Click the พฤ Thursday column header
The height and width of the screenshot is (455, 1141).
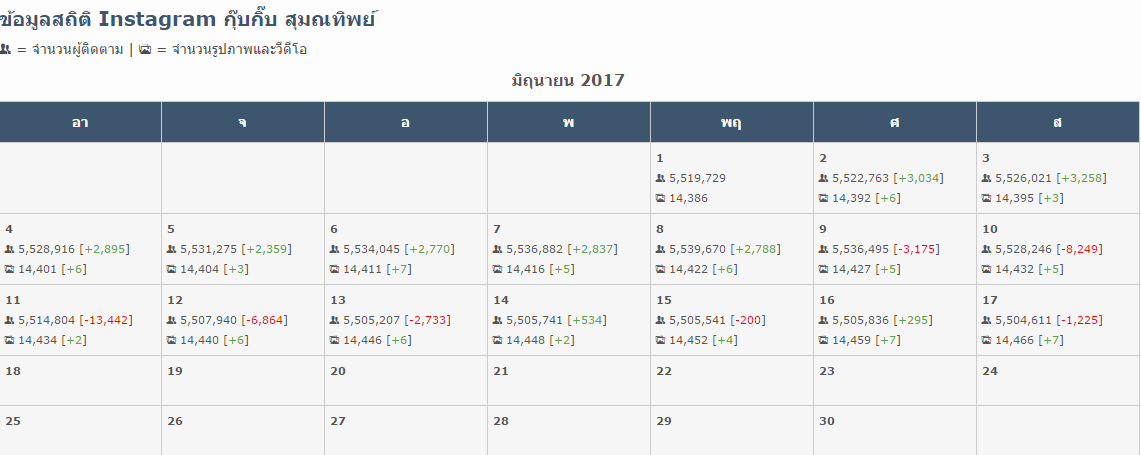[x=731, y=122]
